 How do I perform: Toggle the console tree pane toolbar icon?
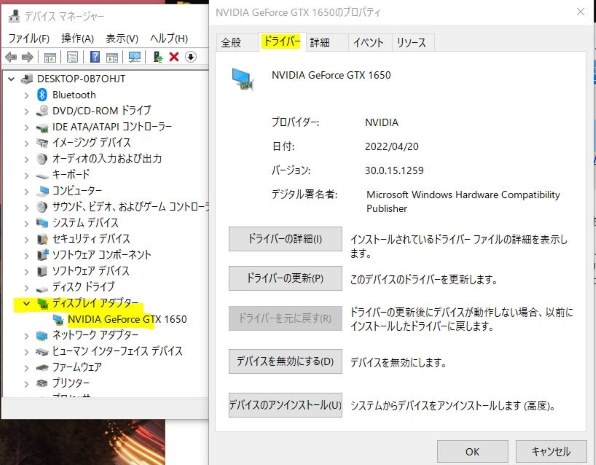50,57
